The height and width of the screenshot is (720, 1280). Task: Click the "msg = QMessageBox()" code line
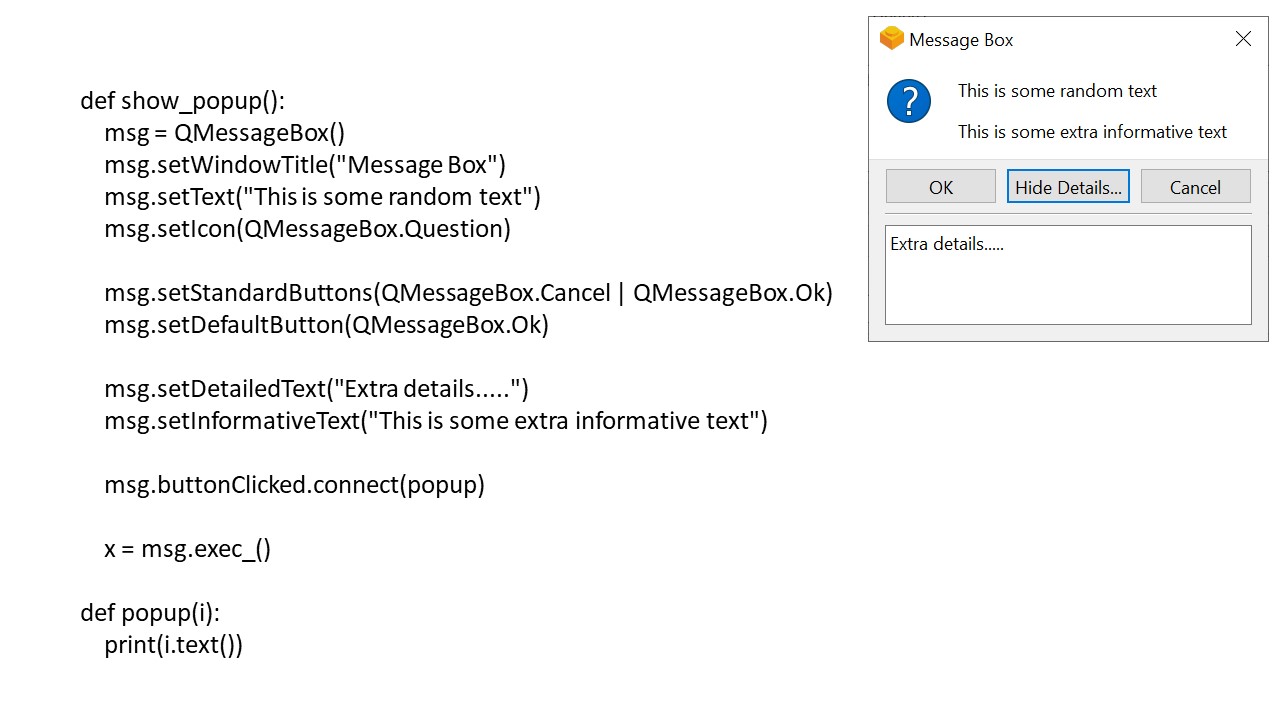point(224,133)
